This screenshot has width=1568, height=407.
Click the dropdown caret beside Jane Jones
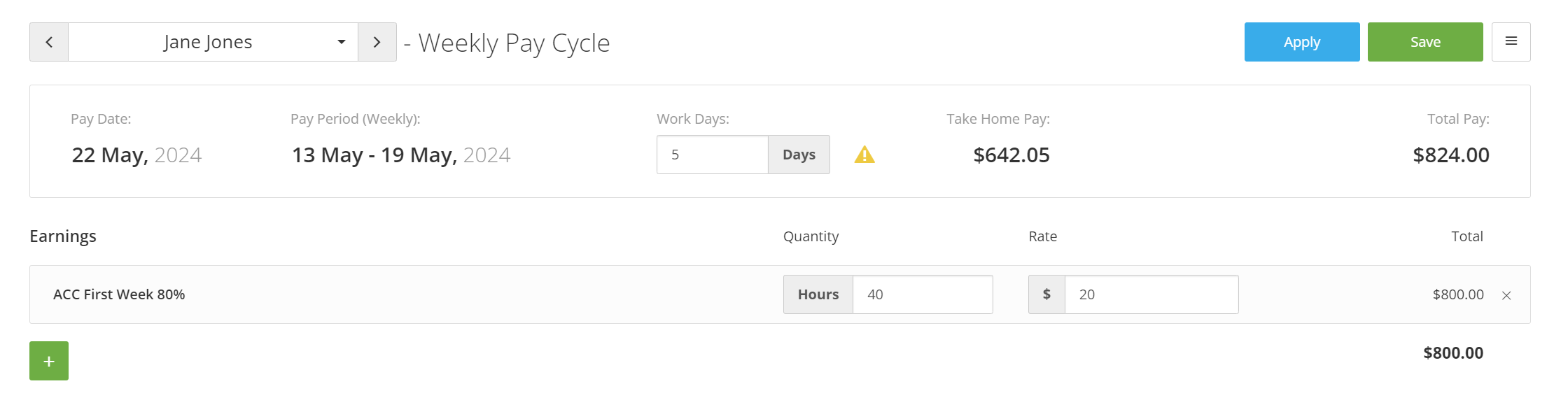coord(342,42)
